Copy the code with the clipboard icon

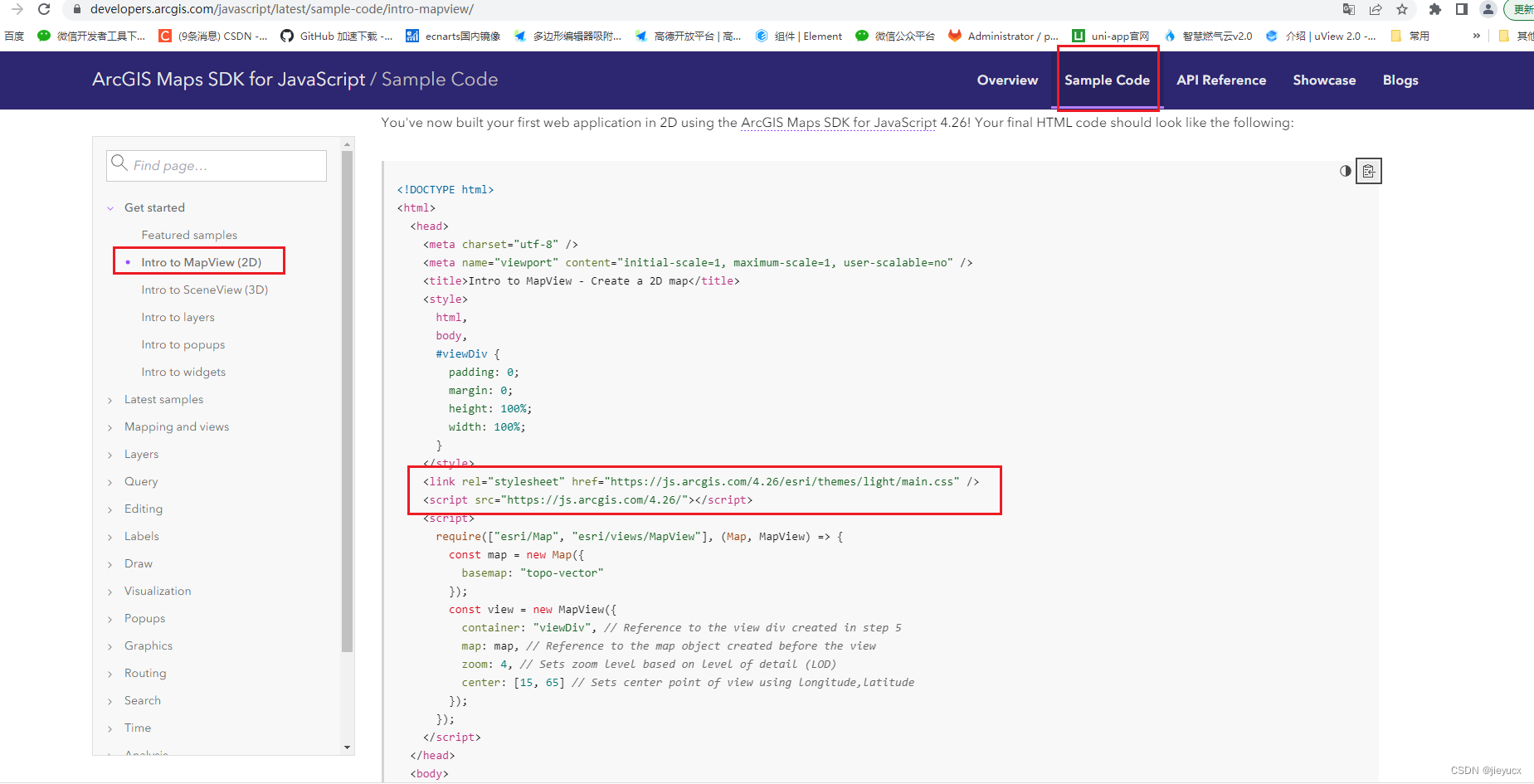click(1369, 171)
